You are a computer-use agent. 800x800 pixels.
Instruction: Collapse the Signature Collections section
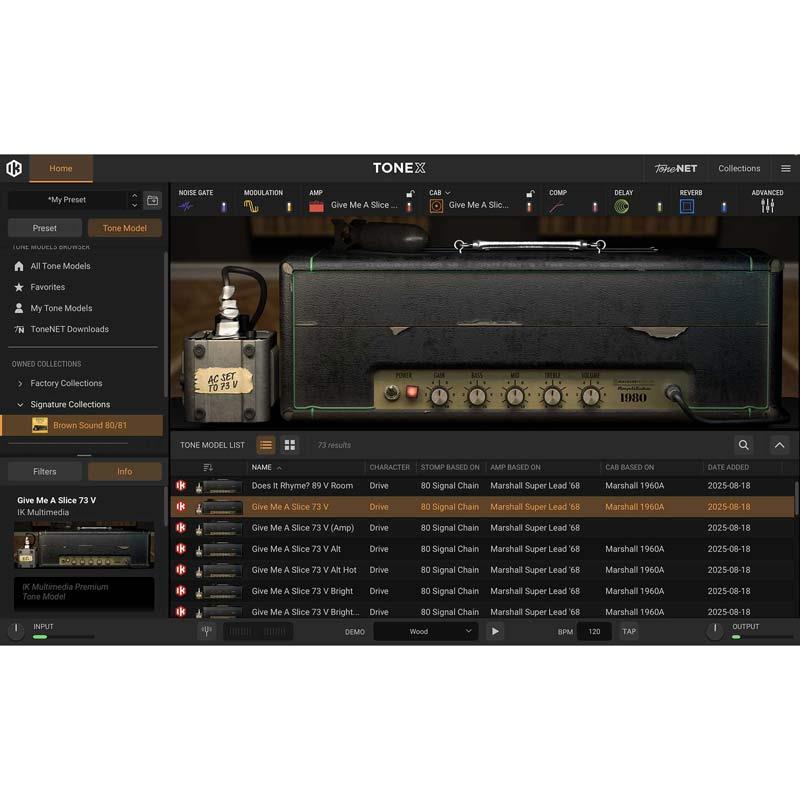[x=21, y=404]
